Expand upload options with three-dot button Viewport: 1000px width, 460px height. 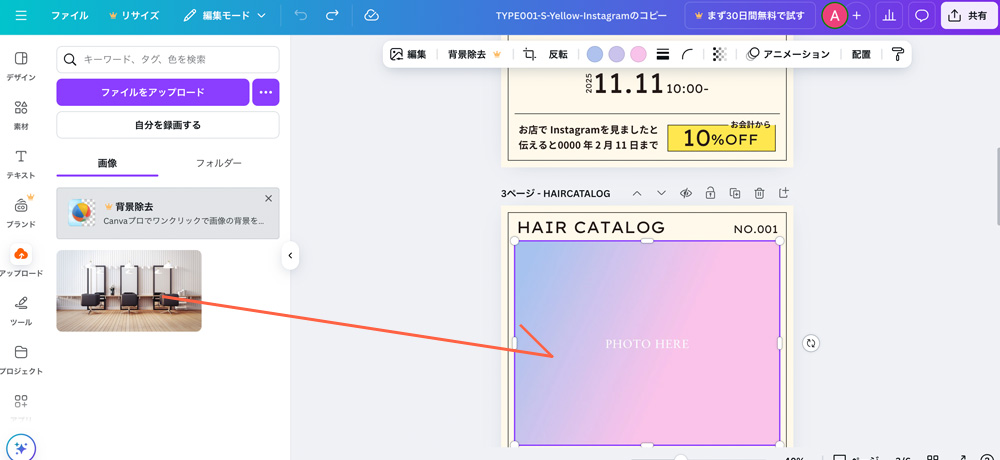(x=265, y=92)
